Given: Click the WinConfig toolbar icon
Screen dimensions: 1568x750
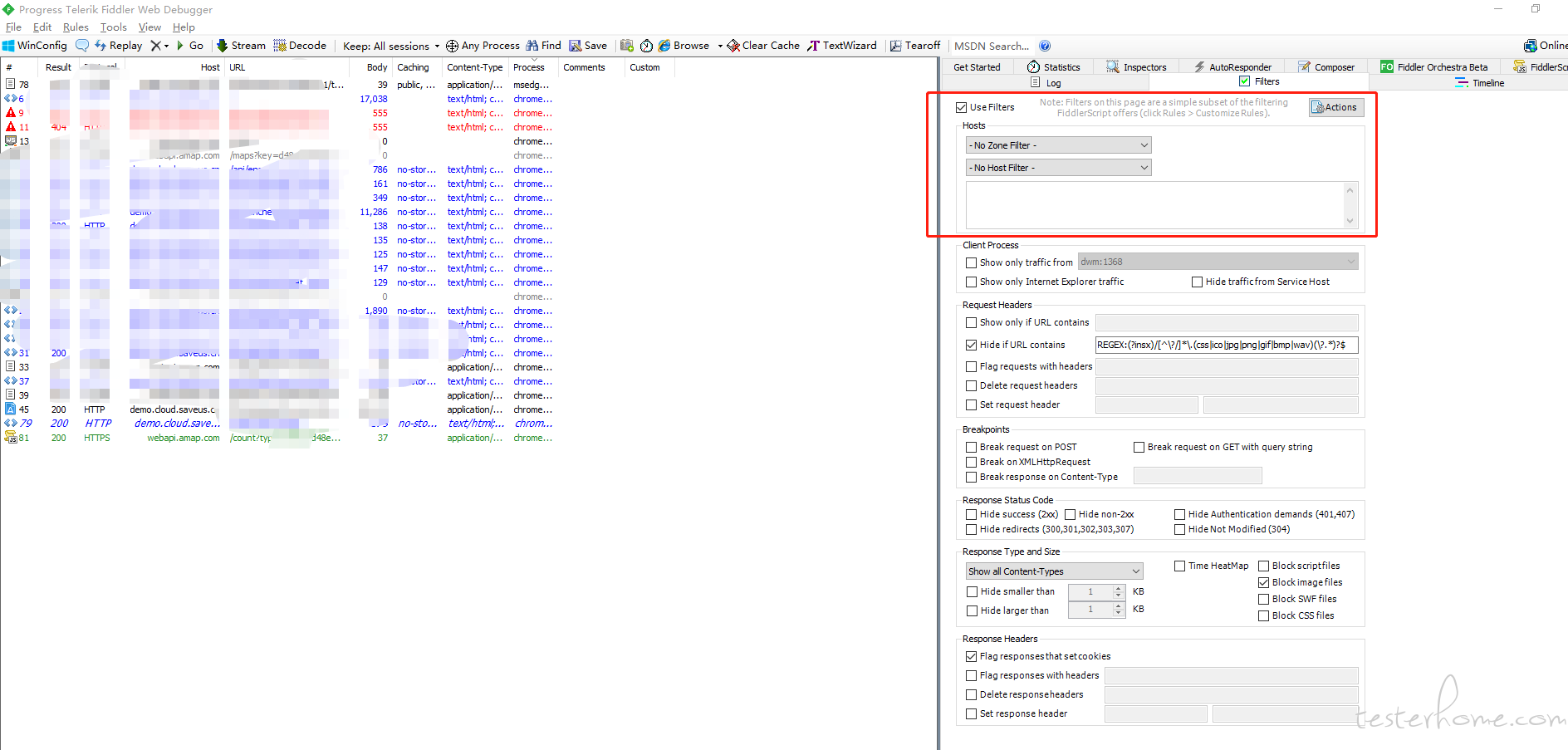Looking at the screenshot, I should [8, 46].
